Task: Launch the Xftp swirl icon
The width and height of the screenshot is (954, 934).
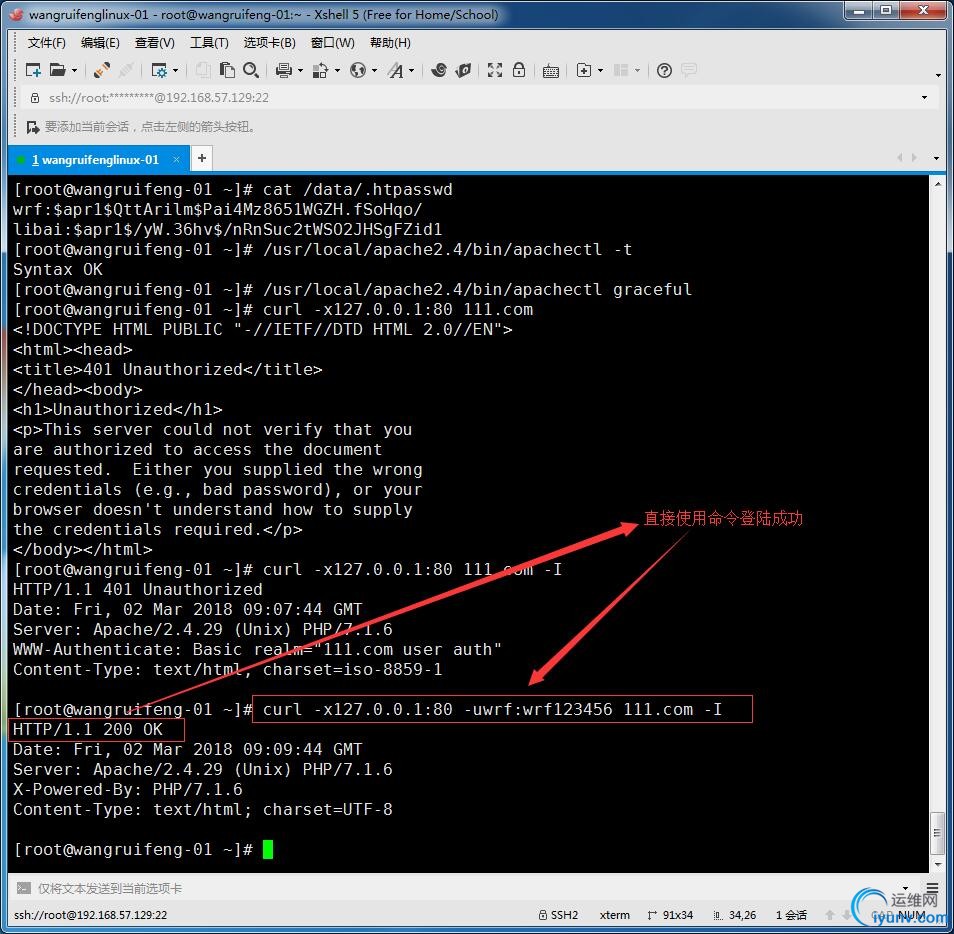Action: click(439, 71)
